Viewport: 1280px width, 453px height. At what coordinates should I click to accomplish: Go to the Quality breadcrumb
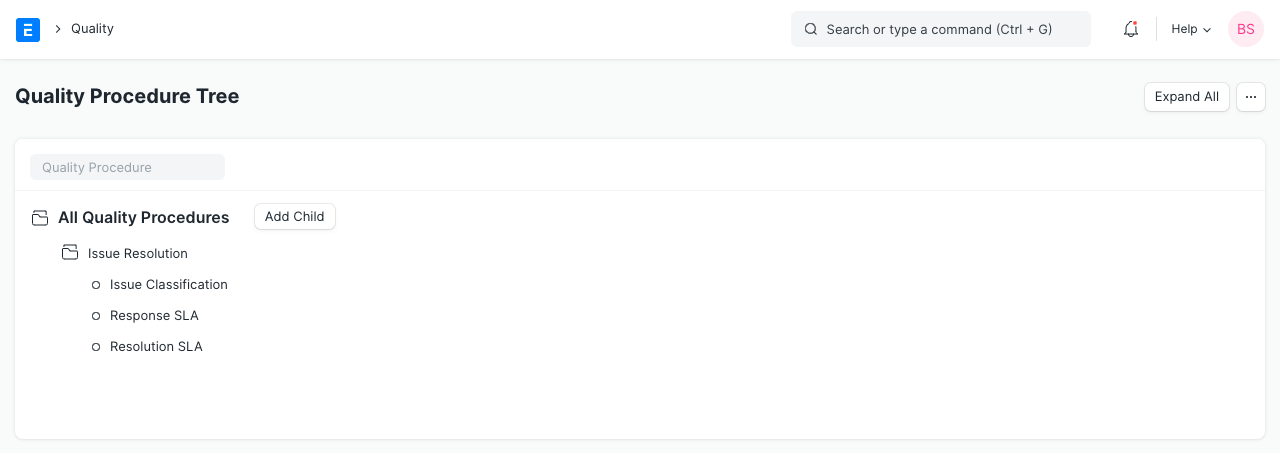pyautogui.click(x=92, y=29)
